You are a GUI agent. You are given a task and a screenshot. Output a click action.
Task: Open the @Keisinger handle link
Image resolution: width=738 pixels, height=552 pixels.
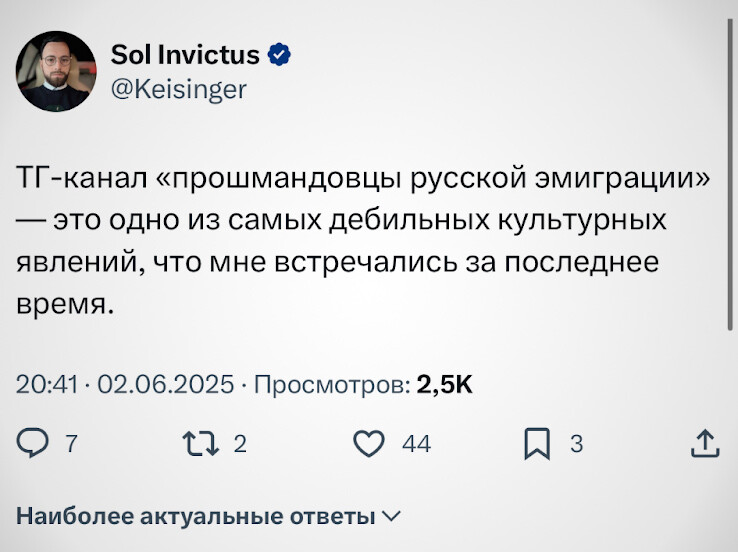(178, 88)
